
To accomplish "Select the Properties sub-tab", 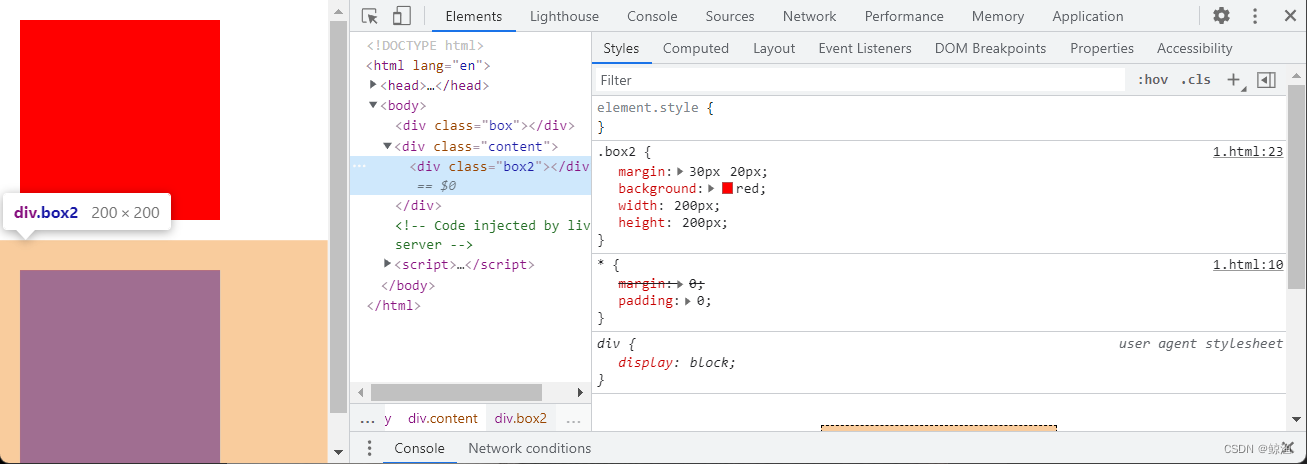I will [1102, 48].
